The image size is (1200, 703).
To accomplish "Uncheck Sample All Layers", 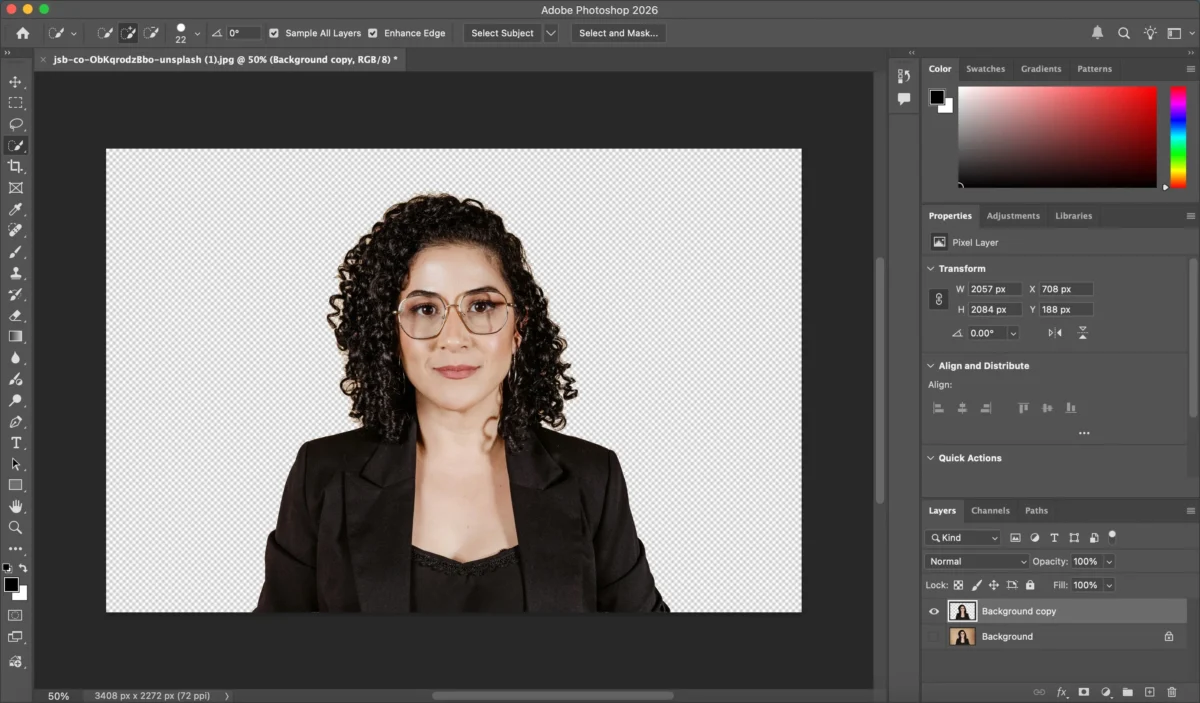I will (274, 33).
